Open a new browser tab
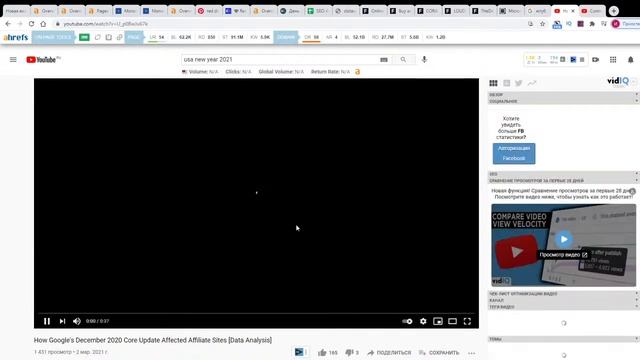 pos(613,11)
